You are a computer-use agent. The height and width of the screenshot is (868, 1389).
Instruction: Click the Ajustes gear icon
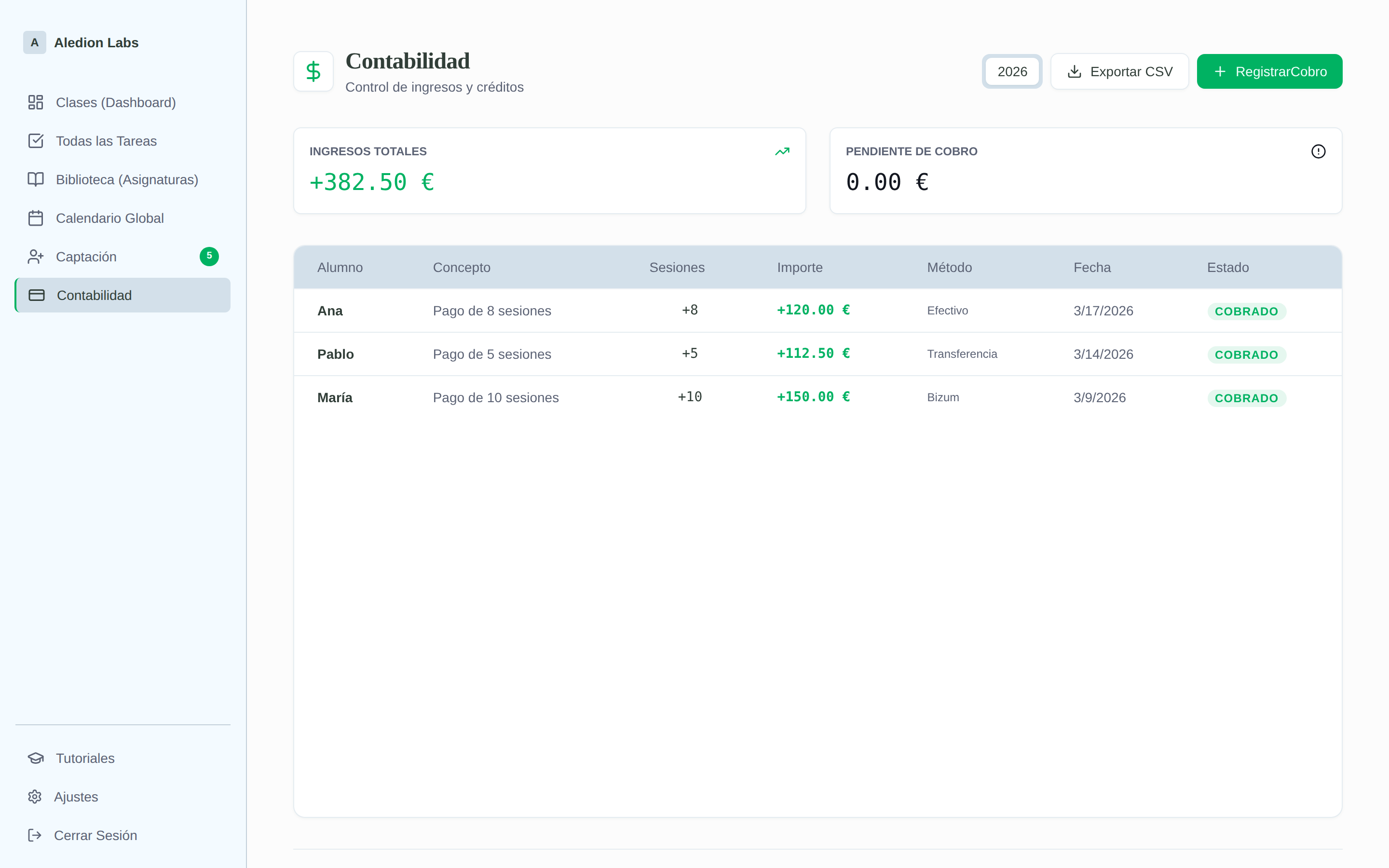[x=35, y=797]
